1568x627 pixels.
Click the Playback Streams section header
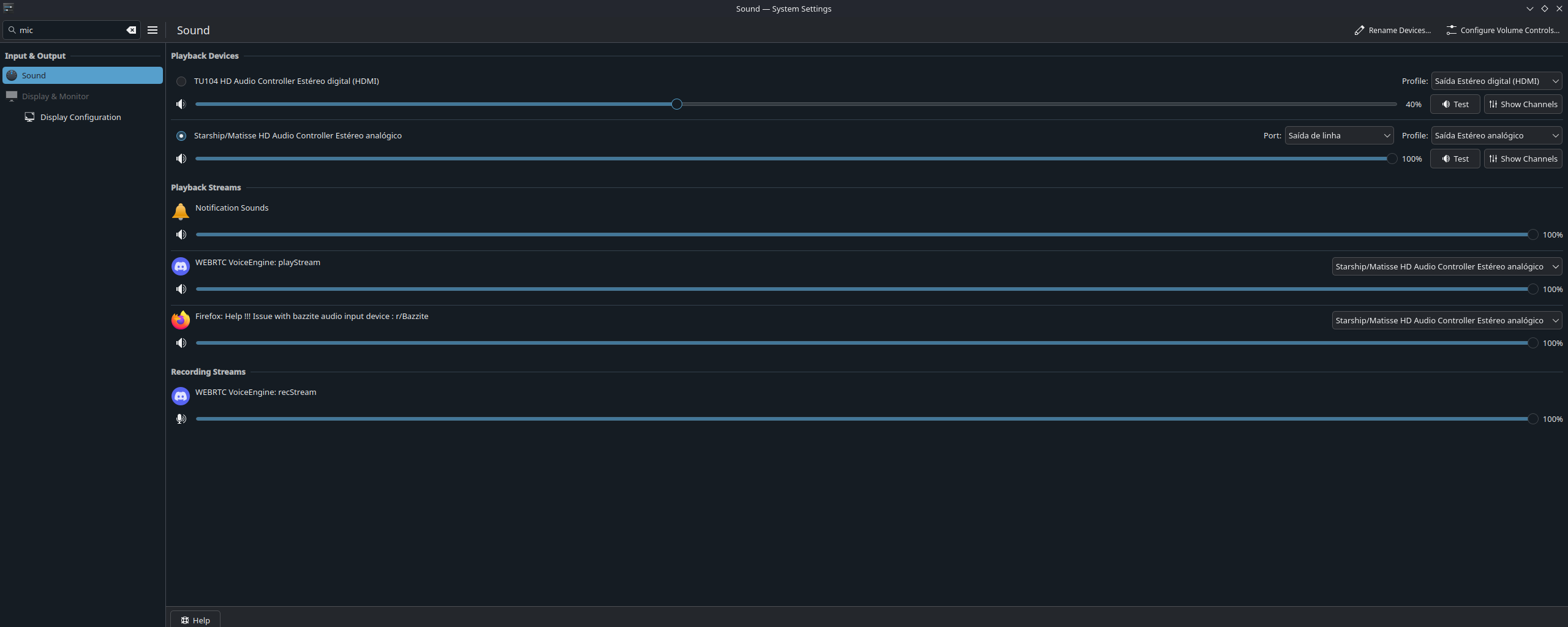point(206,187)
